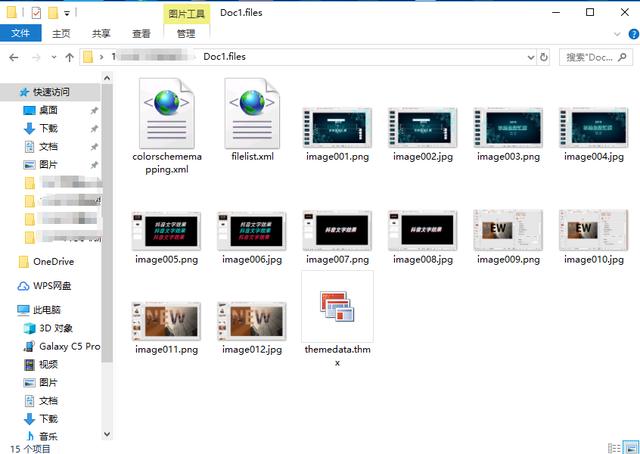Click the 图片工具 contextual tab header
640x454 pixels.
[187, 14]
